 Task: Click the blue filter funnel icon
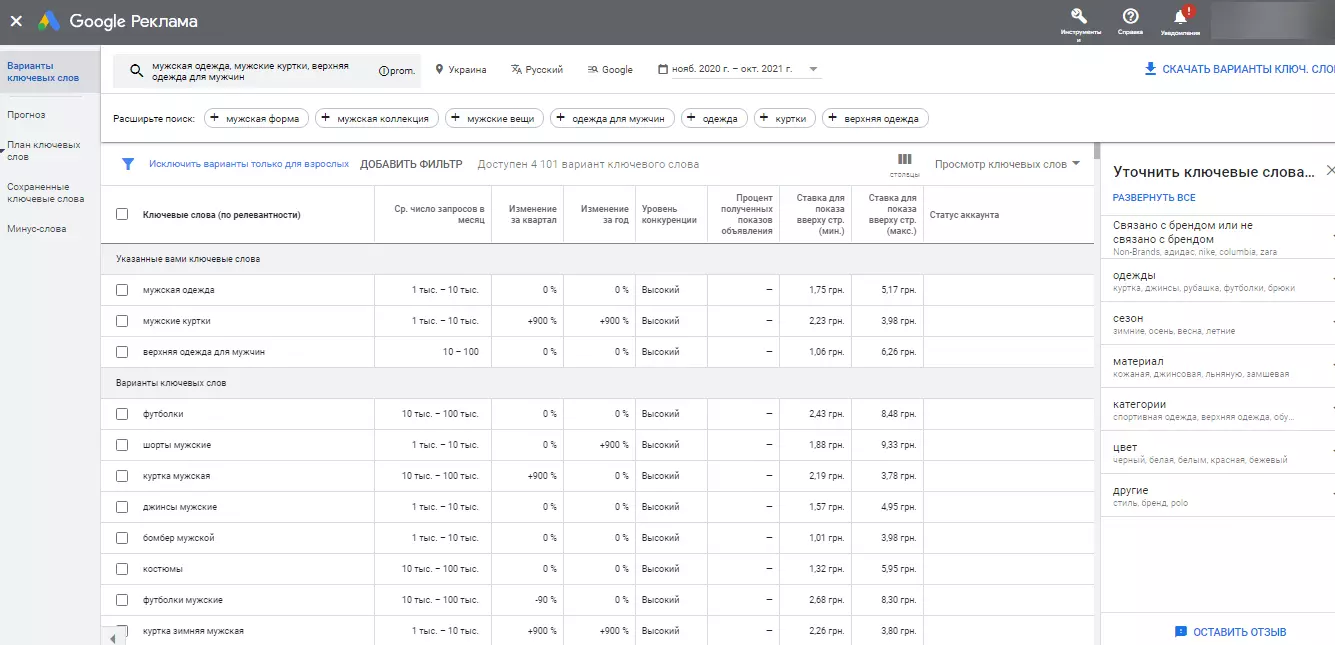coord(128,164)
